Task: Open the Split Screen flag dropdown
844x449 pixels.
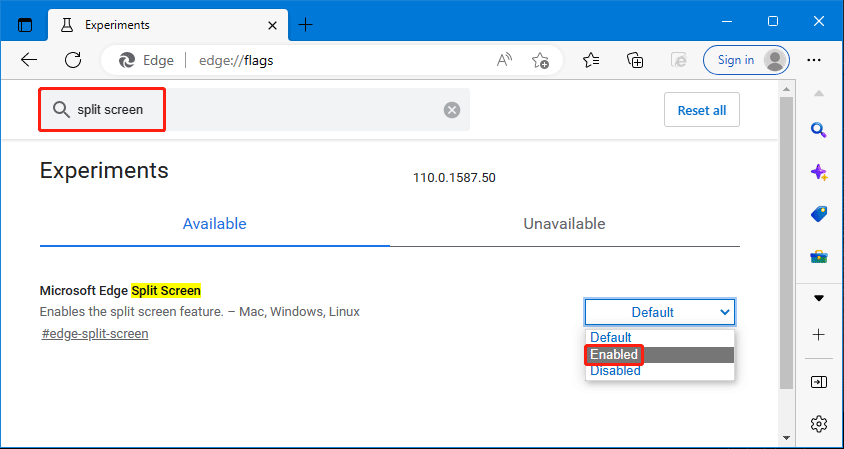Action: [660, 312]
